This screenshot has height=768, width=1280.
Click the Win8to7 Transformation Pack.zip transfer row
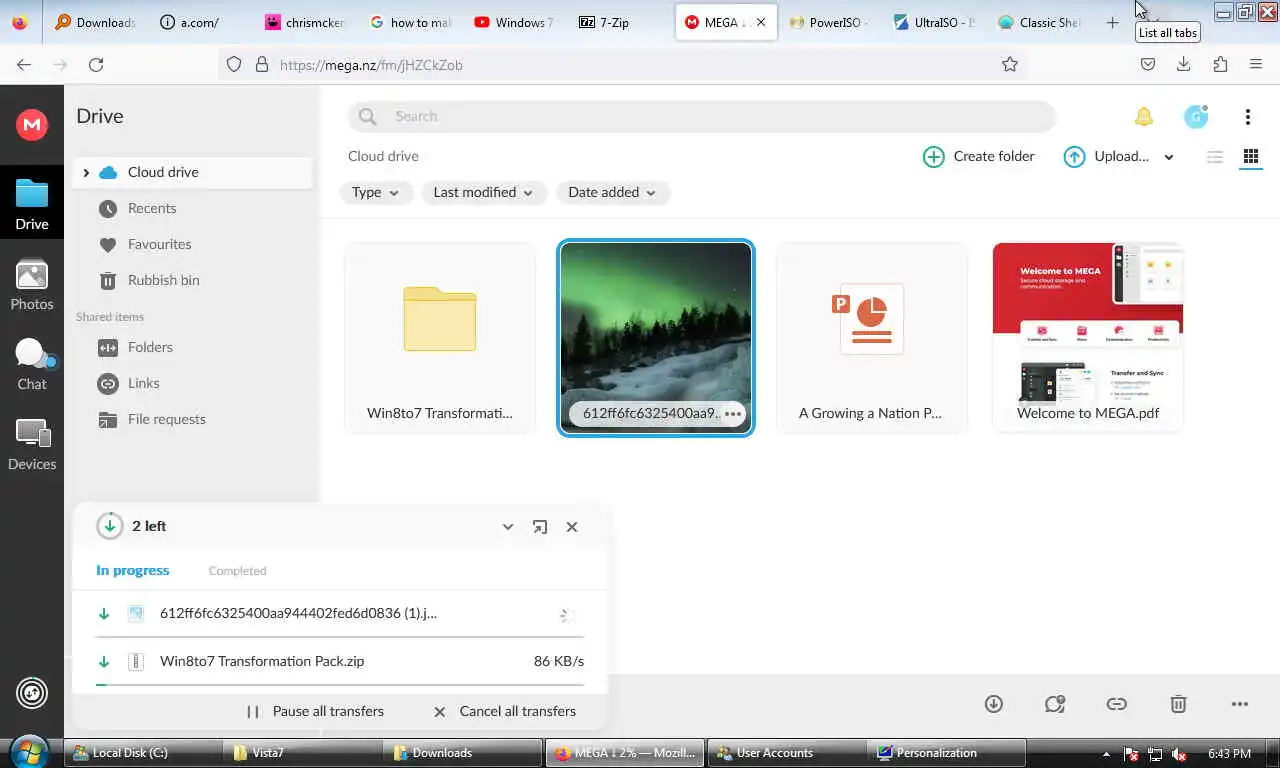(x=340, y=662)
